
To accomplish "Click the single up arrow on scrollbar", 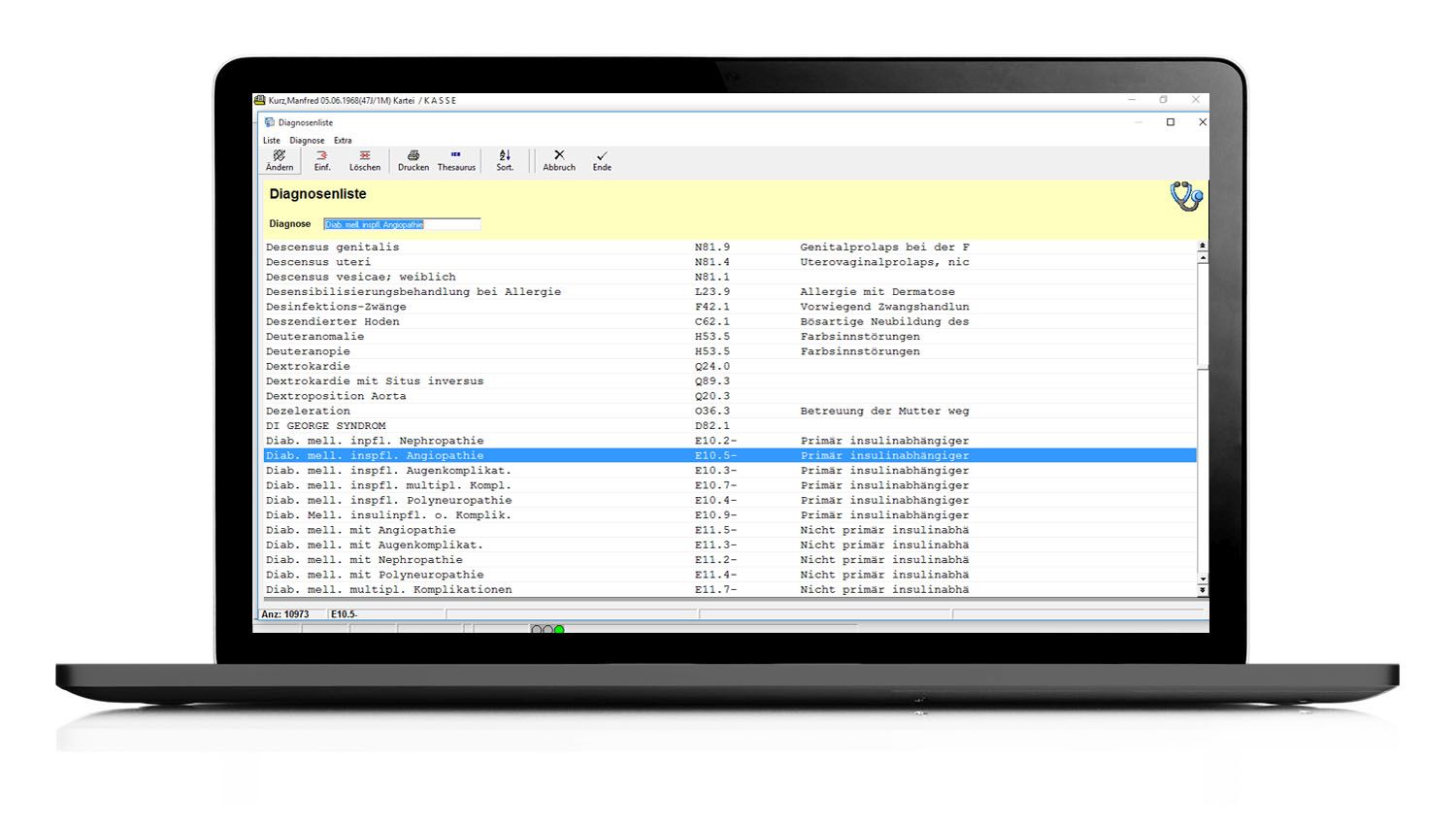I will [x=1203, y=258].
